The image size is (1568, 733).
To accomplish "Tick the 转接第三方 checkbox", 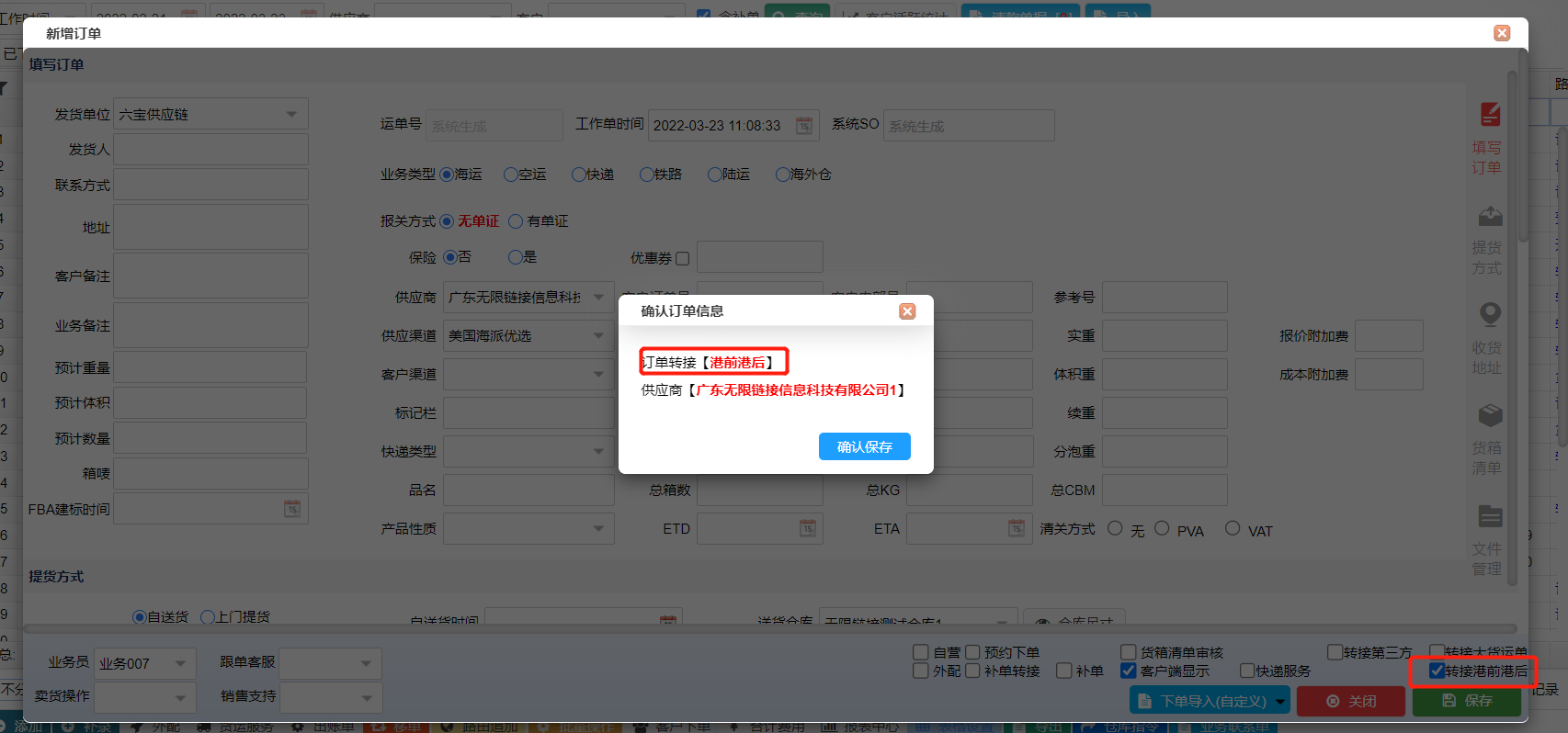I will point(1335,652).
